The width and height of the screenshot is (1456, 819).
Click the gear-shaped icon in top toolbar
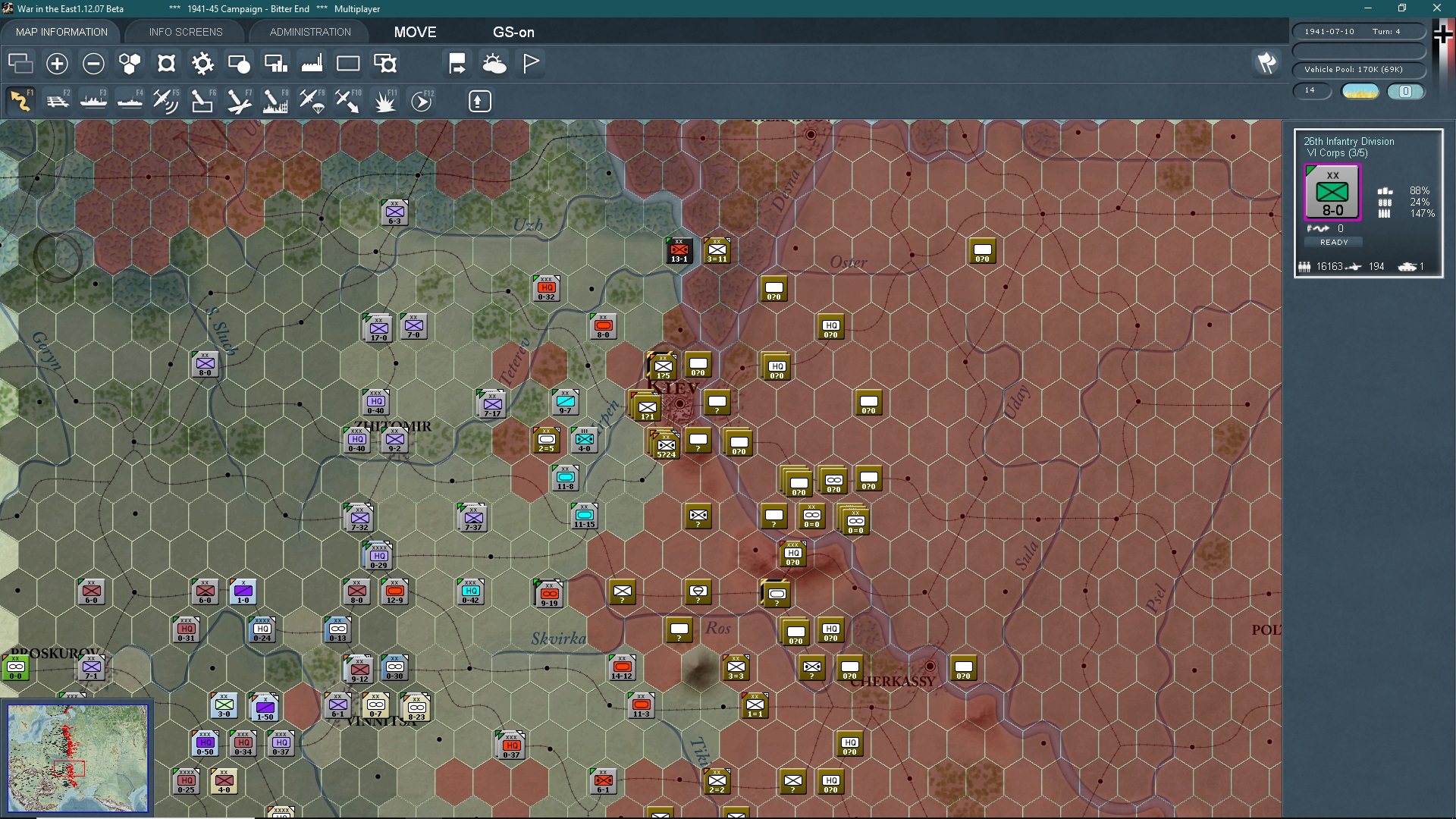202,64
